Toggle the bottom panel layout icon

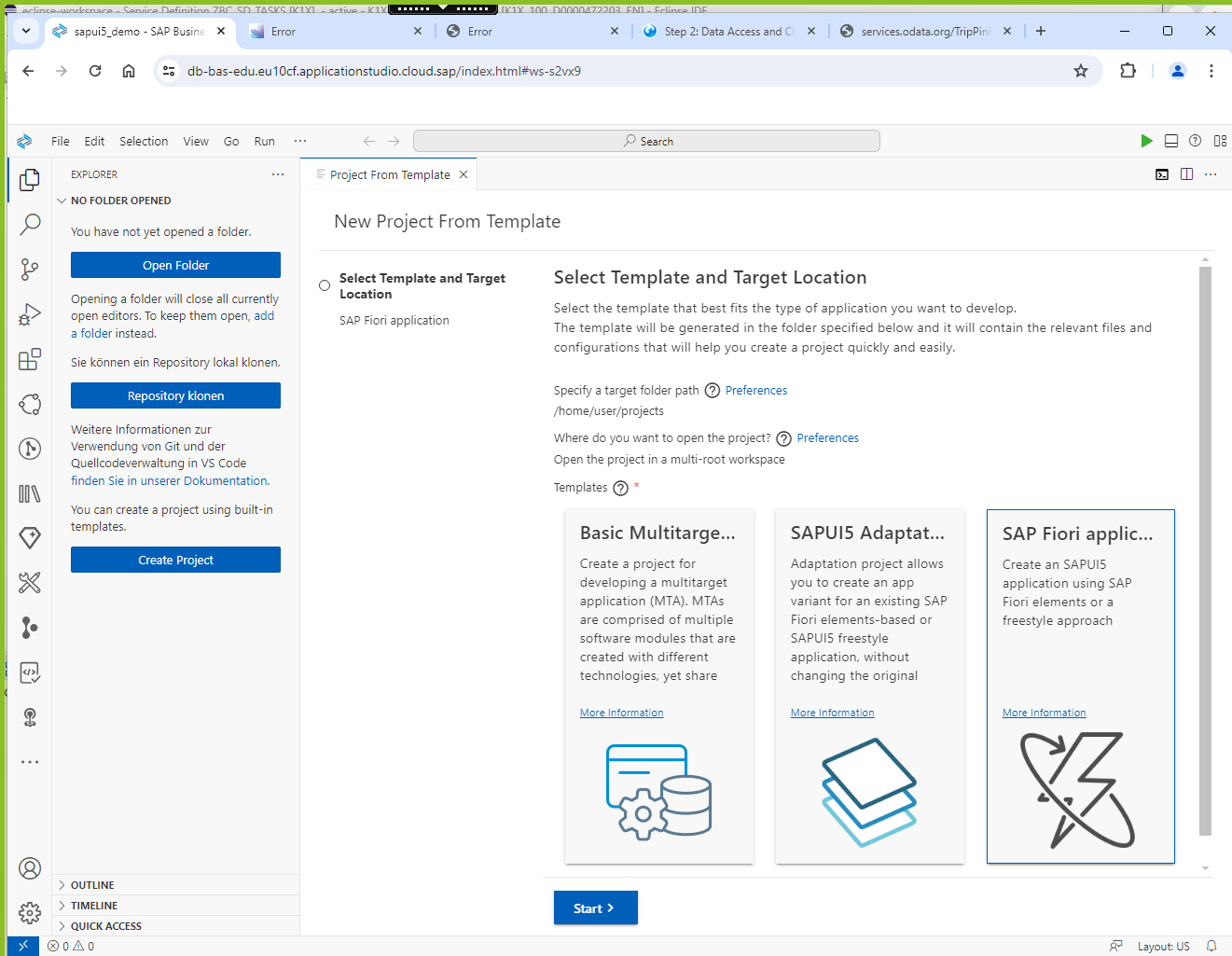click(1171, 141)
